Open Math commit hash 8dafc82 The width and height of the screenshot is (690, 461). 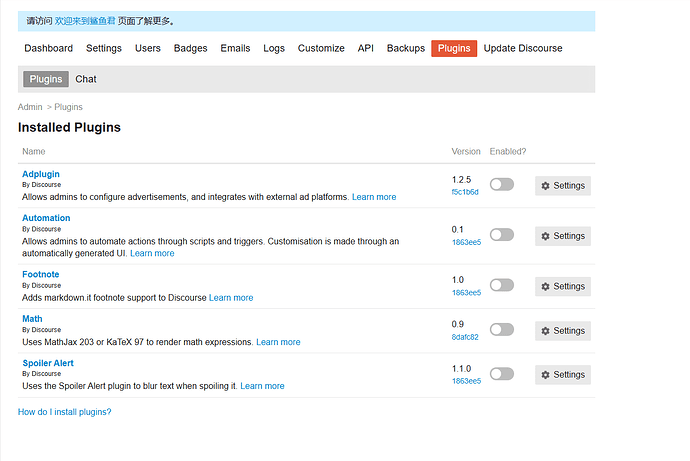[x=465, y=337]
